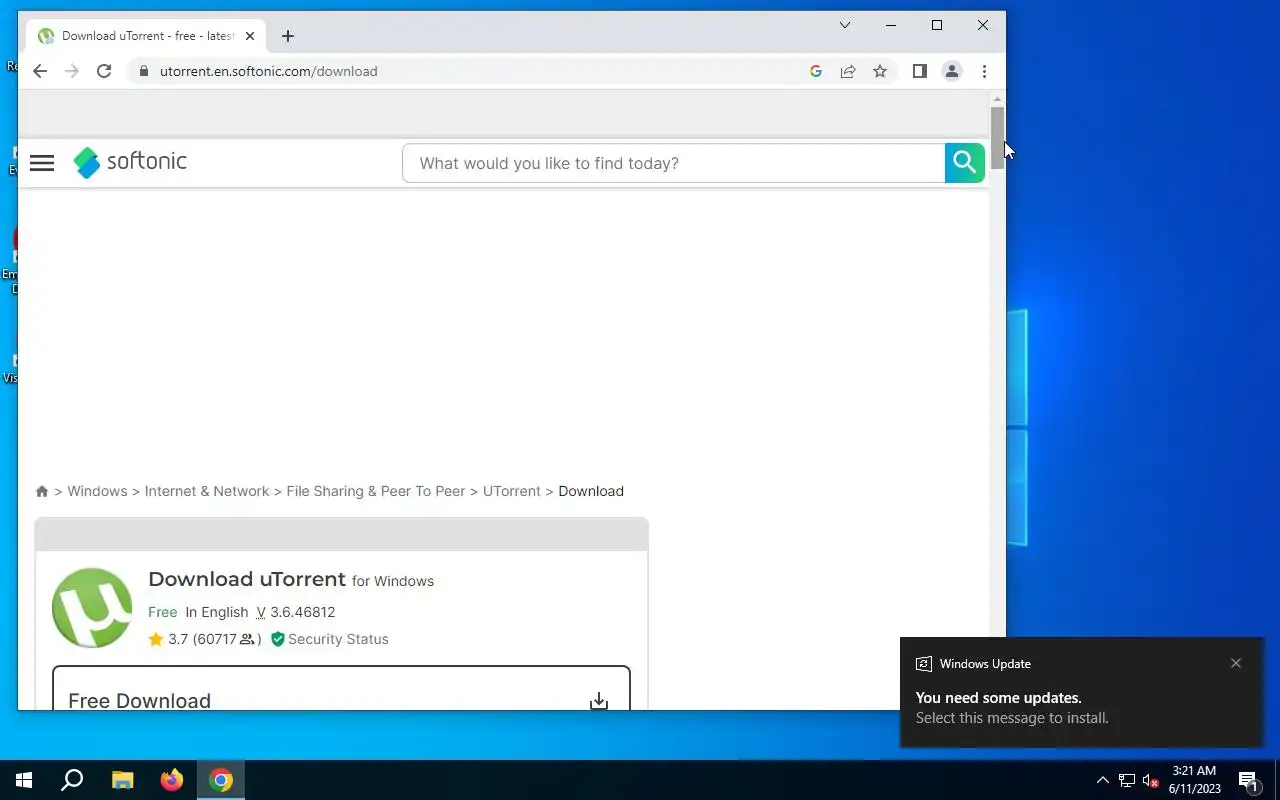Click the Download breadcrumb text
Image resolution: width=1280 pixels, height=800 pixels.
click(x=591, y=491)
